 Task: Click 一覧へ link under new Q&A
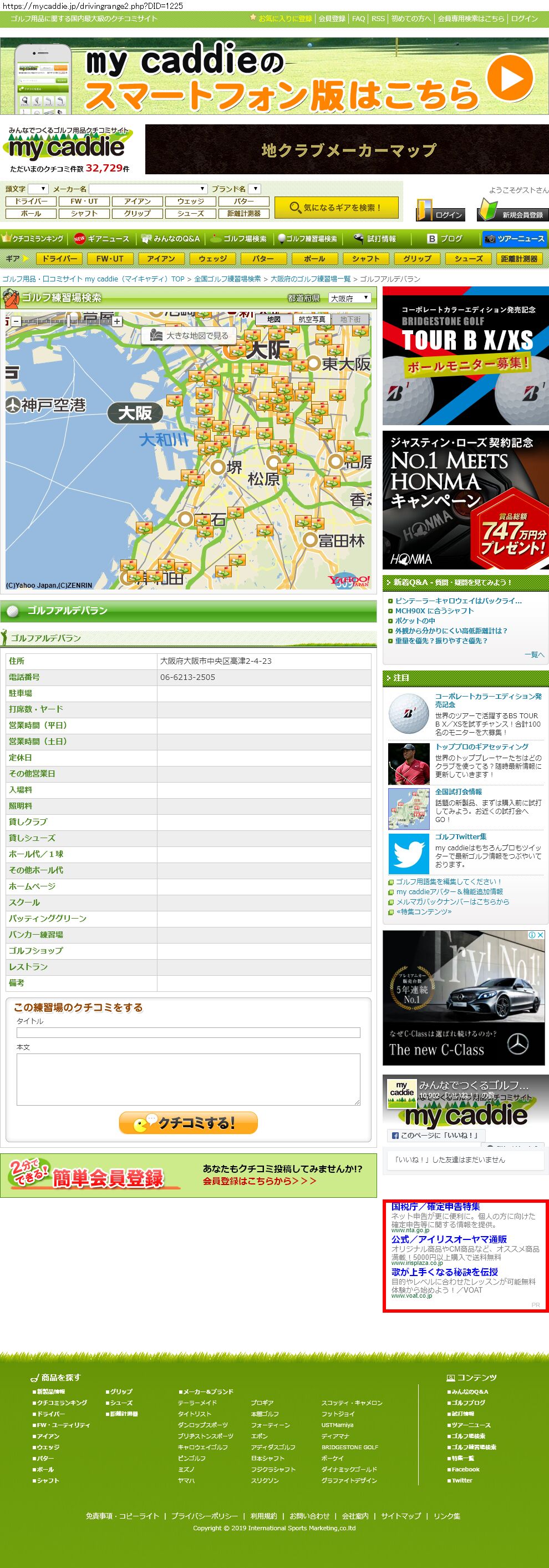pos(535,654)
